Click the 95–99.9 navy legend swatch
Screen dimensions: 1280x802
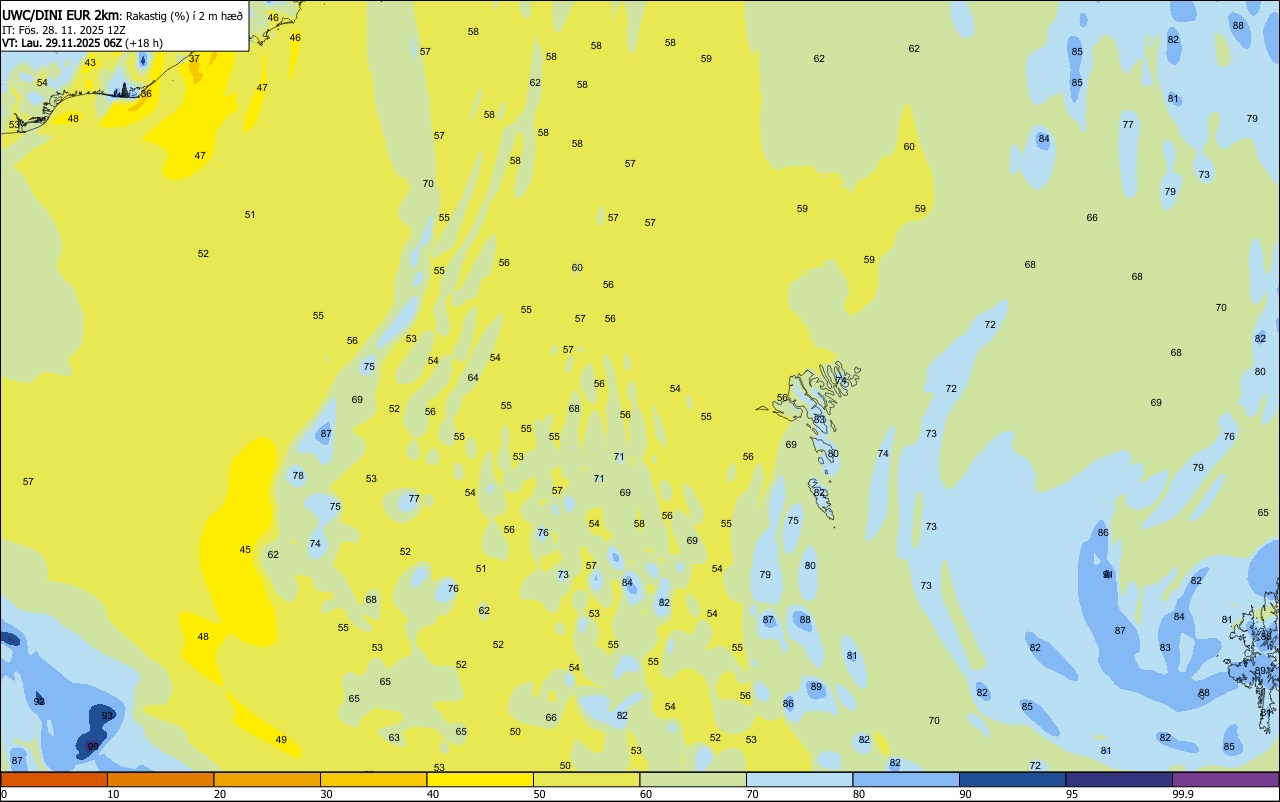tap(1119, 779)
